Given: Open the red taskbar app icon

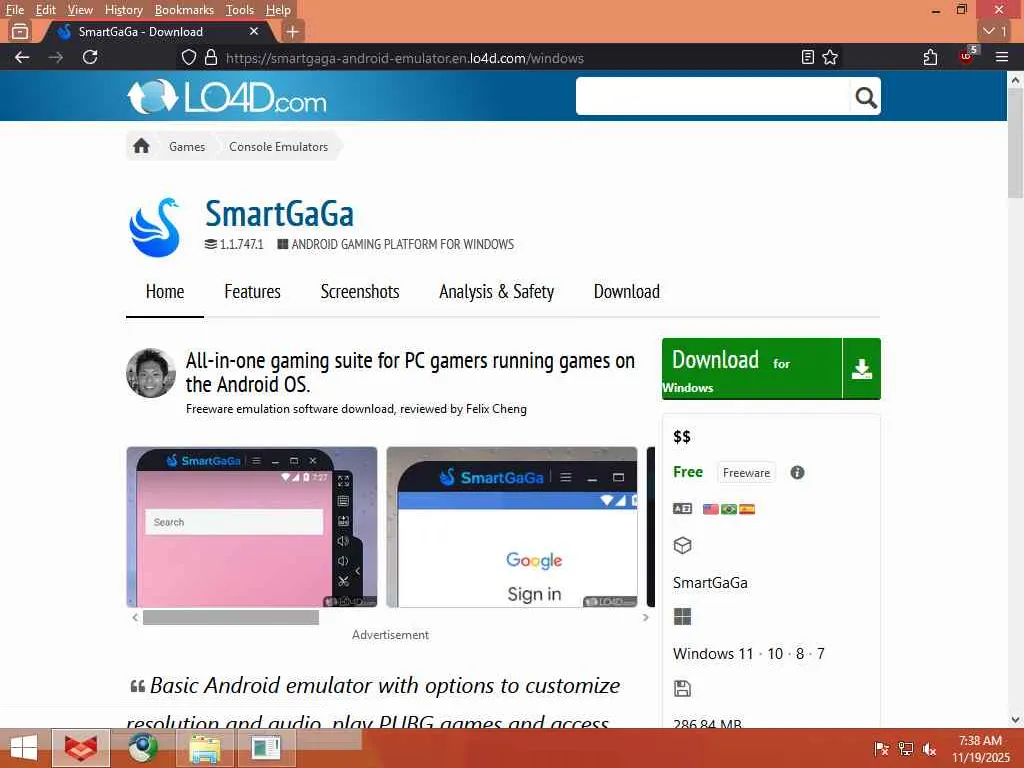Looking at the screenshot, I should click(81, 748).
